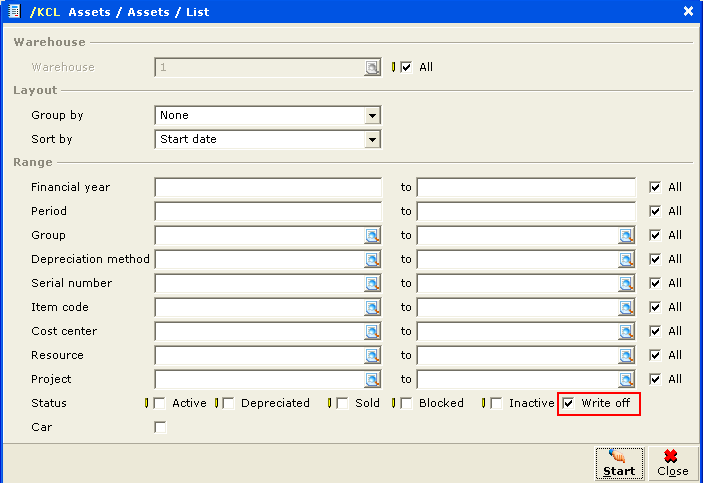Uncheck the Write off status checkbox

(x=568, y=403)
